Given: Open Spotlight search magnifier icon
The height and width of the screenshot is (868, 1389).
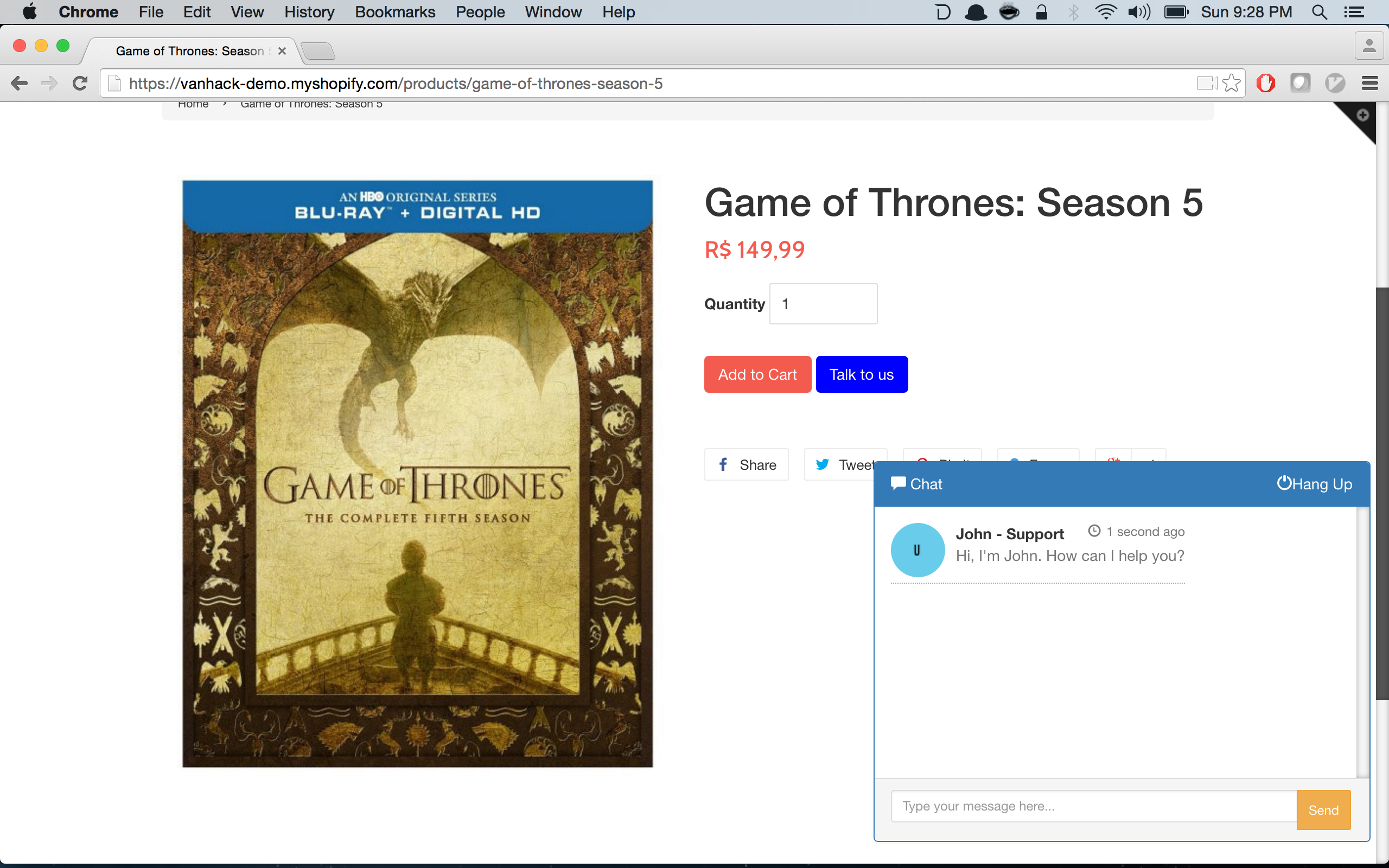Looking at the screenshot, I should click(1319, 12).
